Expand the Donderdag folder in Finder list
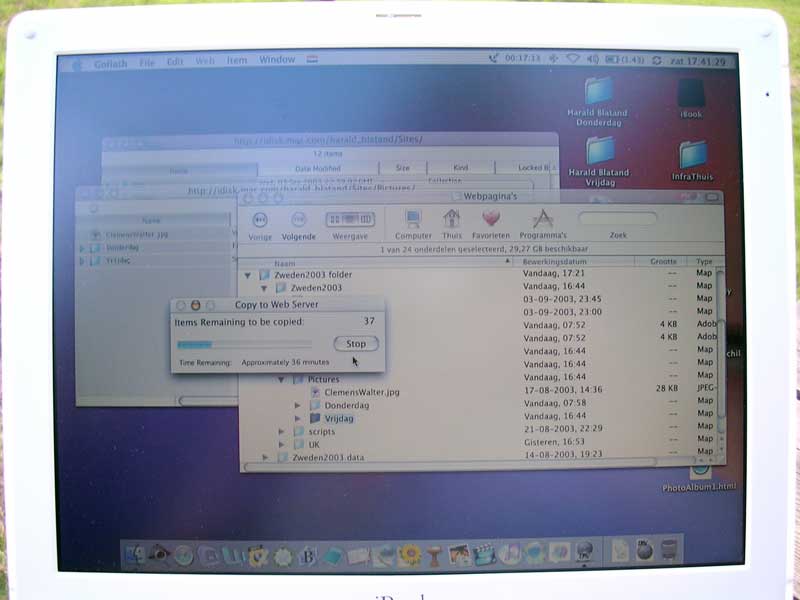Viewport: 800px width, 600px height. pos(298,405)
